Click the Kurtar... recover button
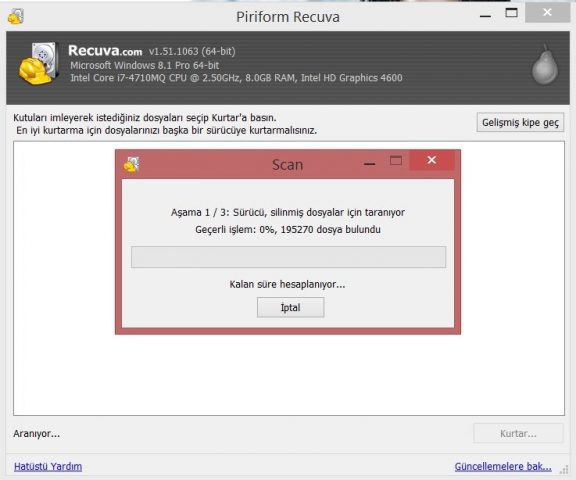Image resolution: width=576 pixels, height=480 pixels. tap(518, 433)
